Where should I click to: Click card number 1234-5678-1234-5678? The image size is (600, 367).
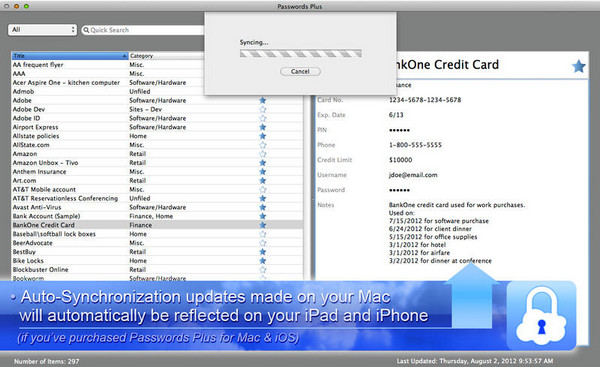pos(425,100)
